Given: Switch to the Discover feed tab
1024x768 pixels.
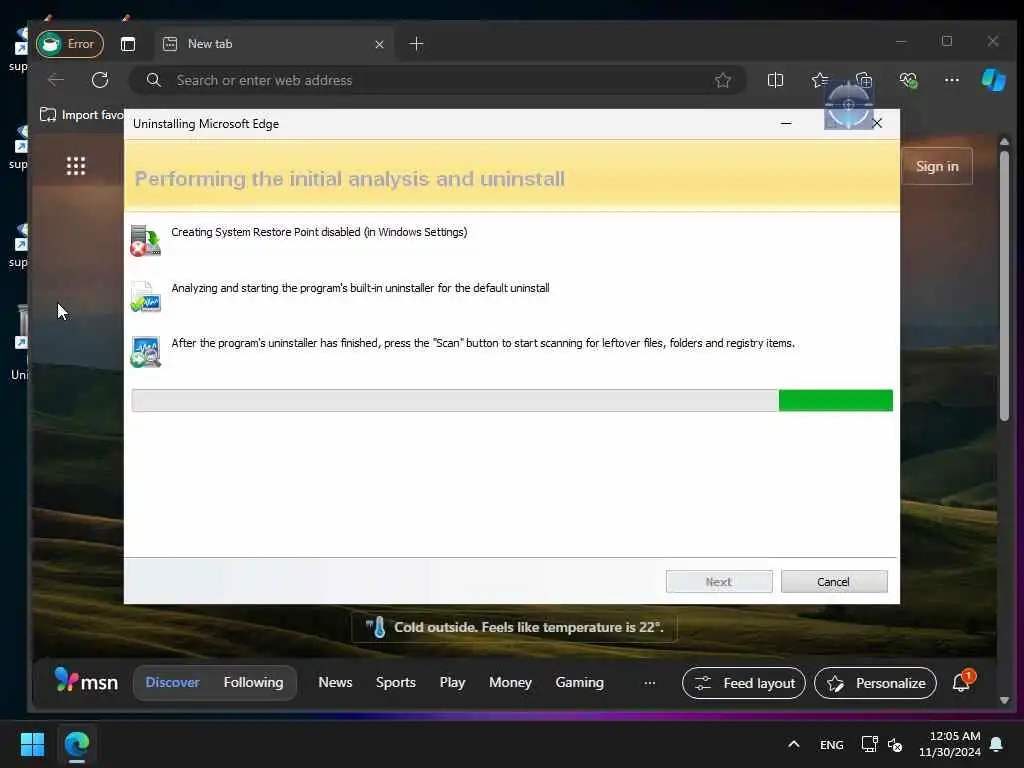Looking at the screenshot, I should tap(172, 682).
